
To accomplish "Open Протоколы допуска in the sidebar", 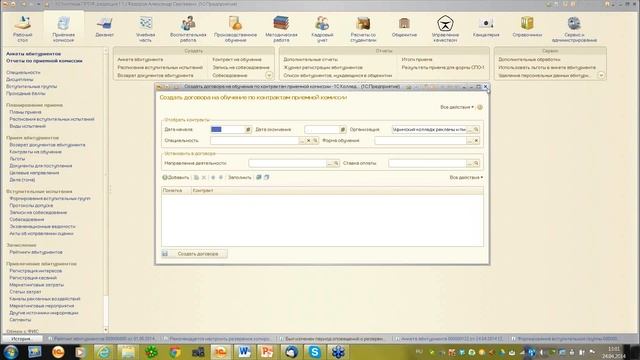I will pyautogui.click(x=31, y=206).
